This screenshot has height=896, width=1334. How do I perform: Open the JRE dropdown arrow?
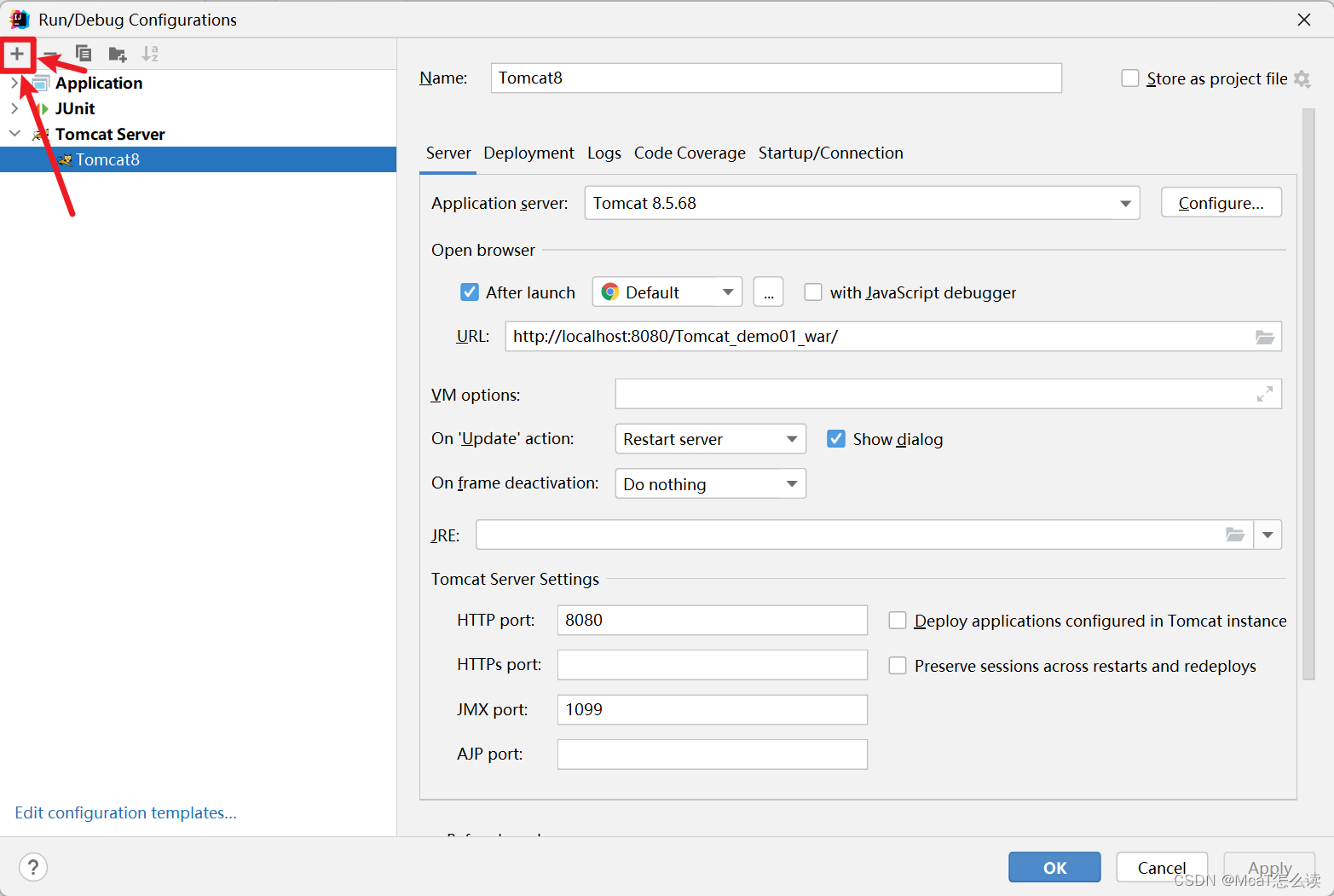tap(1268, 535)
